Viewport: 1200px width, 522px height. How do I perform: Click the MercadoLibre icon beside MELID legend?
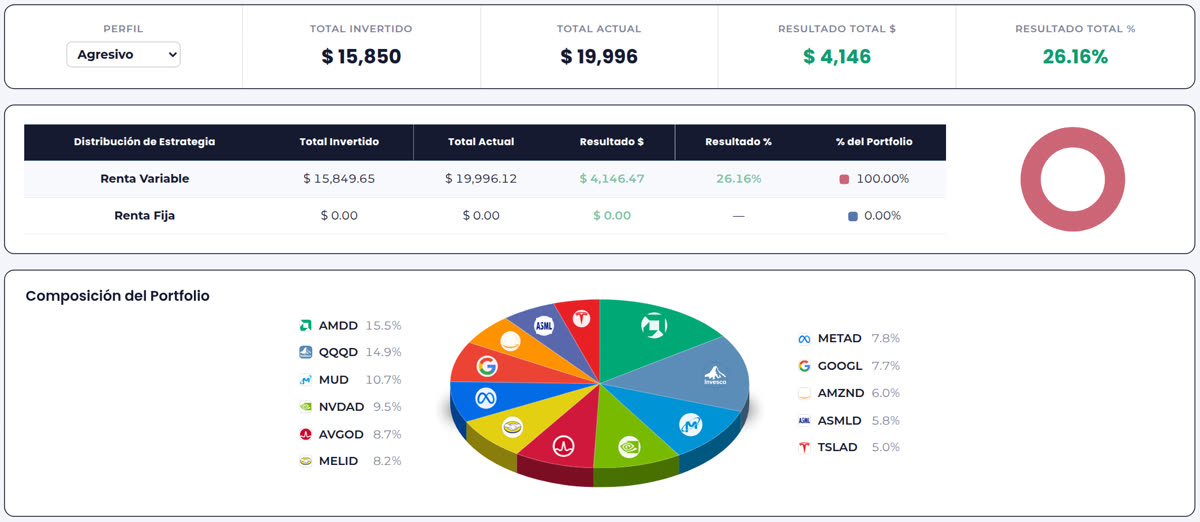coord(306,461)
